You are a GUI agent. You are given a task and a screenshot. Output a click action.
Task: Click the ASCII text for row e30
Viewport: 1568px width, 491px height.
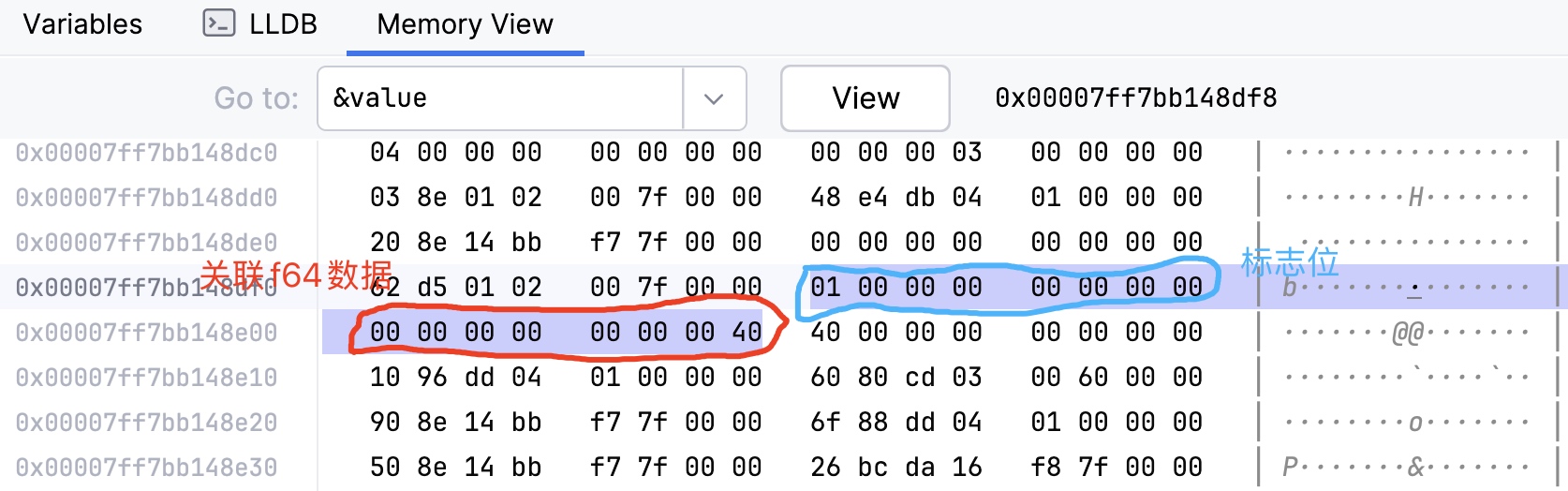(1407, 468)
